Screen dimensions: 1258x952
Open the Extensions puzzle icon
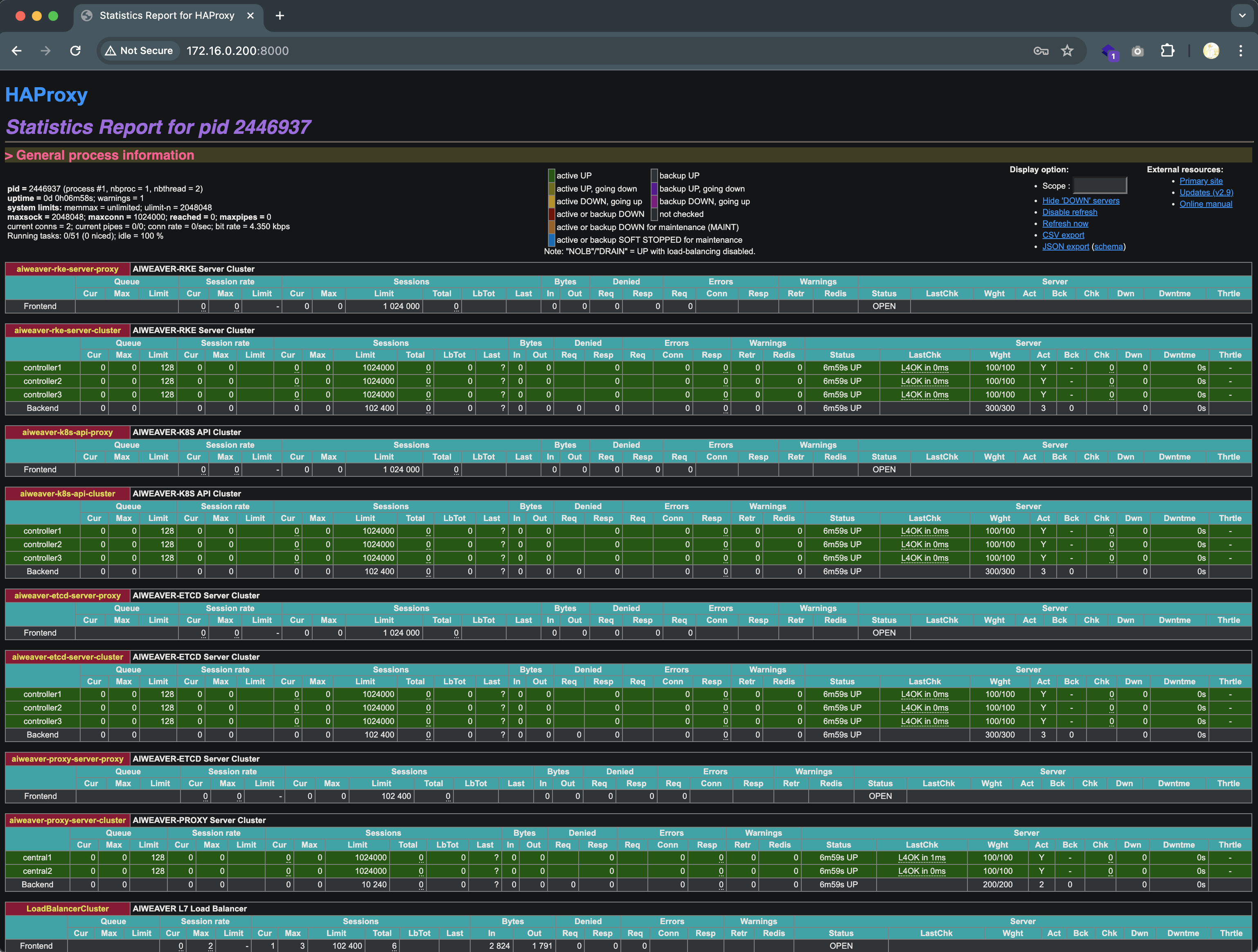point(1167,51)
